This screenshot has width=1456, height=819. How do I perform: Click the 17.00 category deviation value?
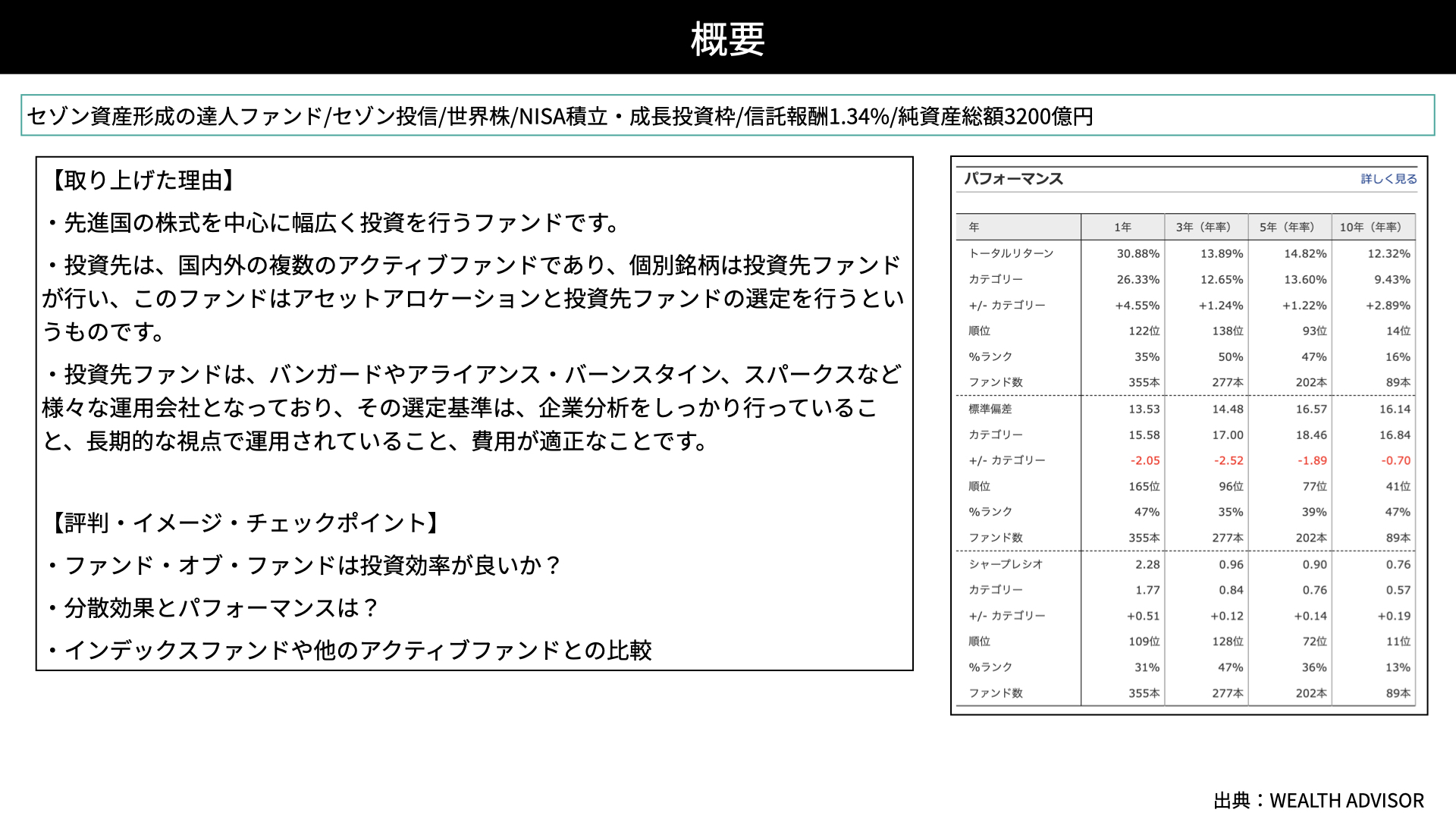pos(1228,435)
